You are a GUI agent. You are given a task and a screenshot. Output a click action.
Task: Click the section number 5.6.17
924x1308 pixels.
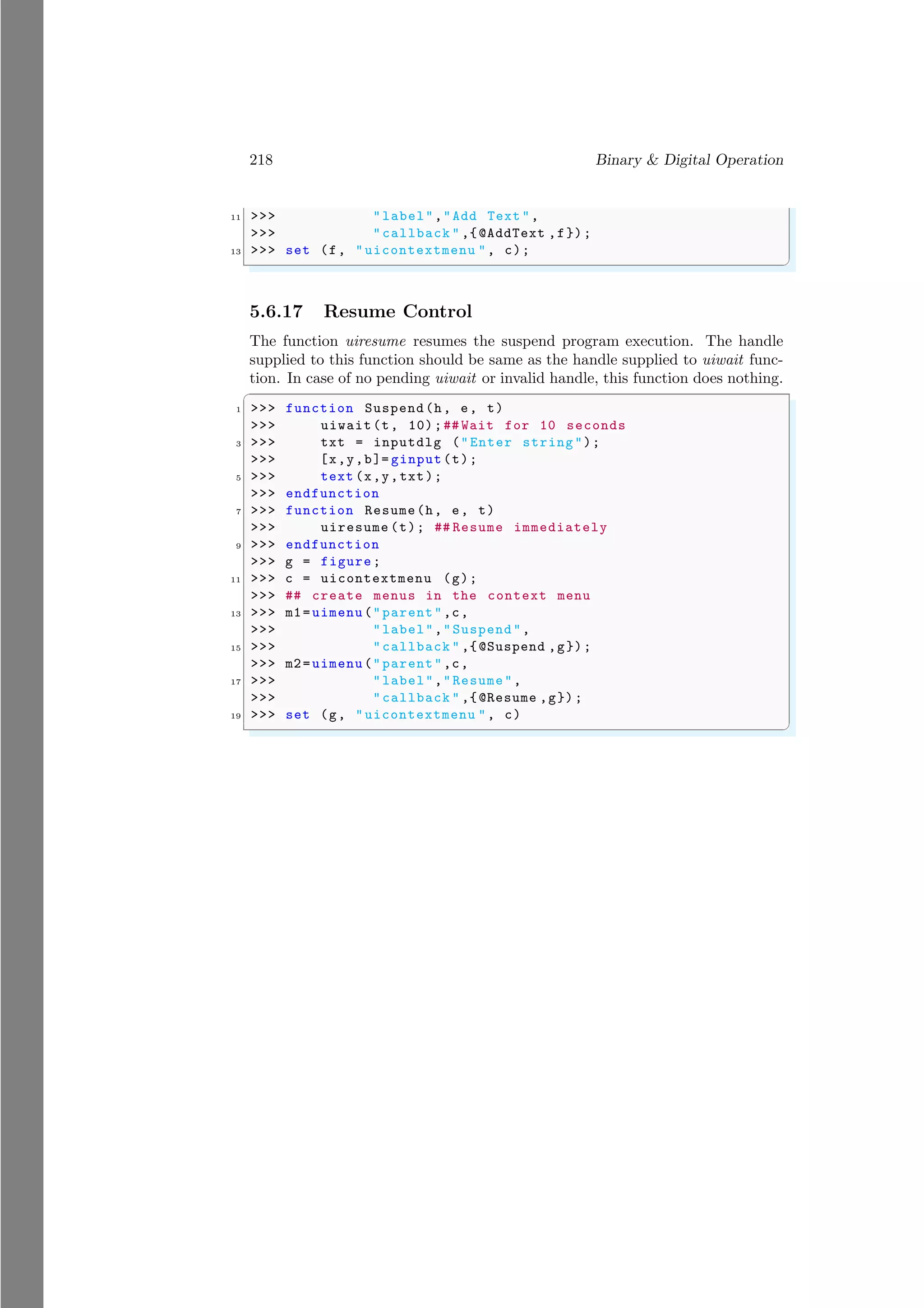coord(276,311)
